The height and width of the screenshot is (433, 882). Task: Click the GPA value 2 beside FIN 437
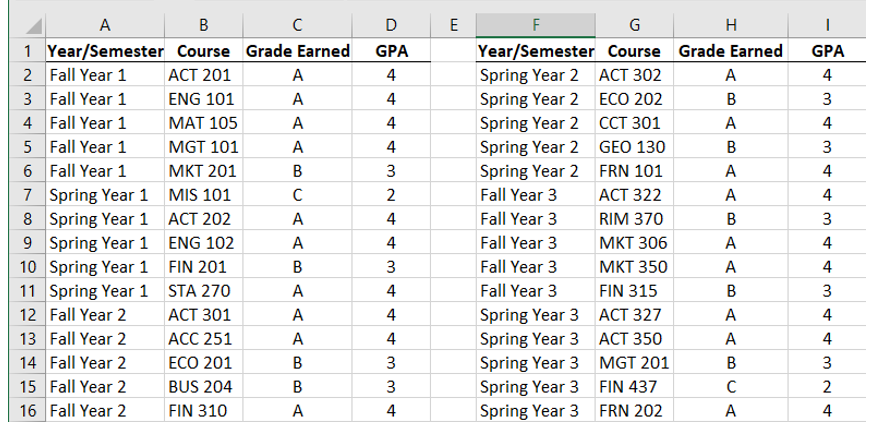[827, 386]
